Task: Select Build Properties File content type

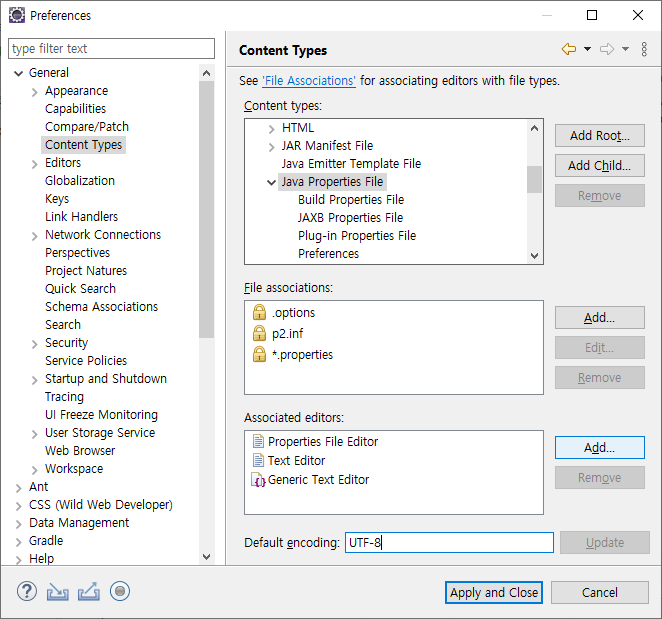Action: pyautogui.click(x=351, y=199)
